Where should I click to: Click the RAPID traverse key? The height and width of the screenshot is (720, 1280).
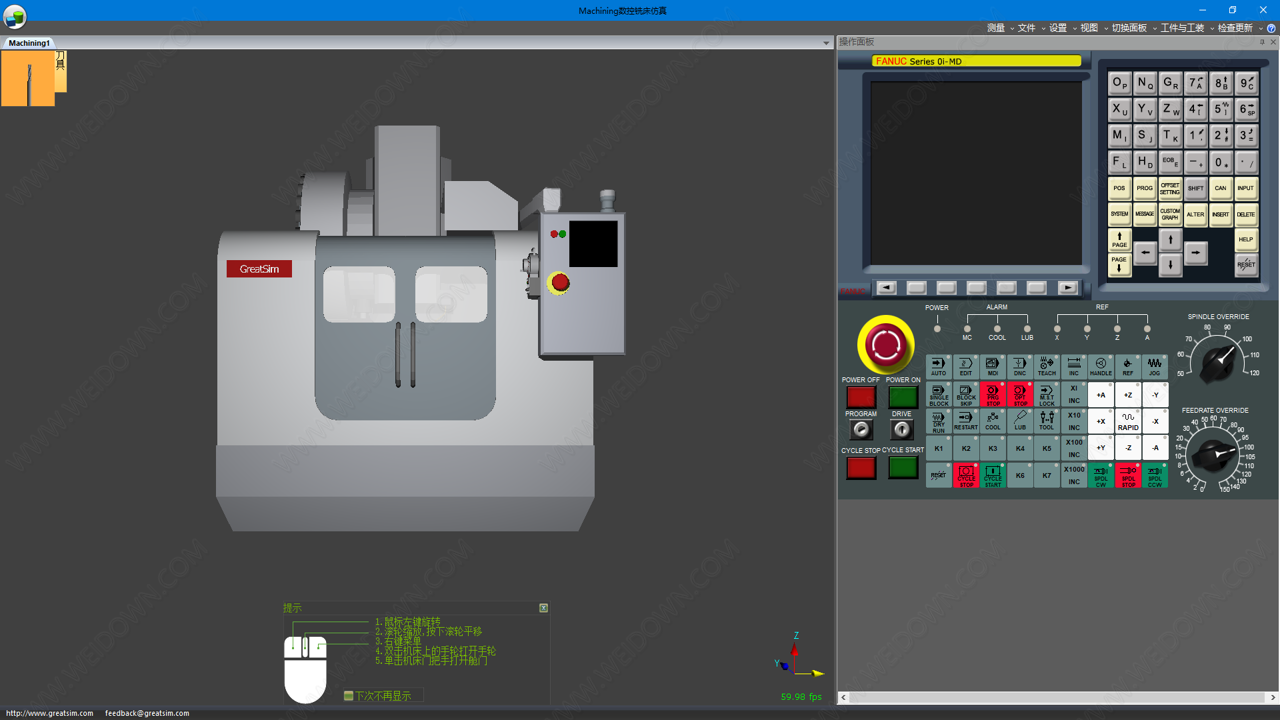pyautogui.click(x=1127, y=421)
